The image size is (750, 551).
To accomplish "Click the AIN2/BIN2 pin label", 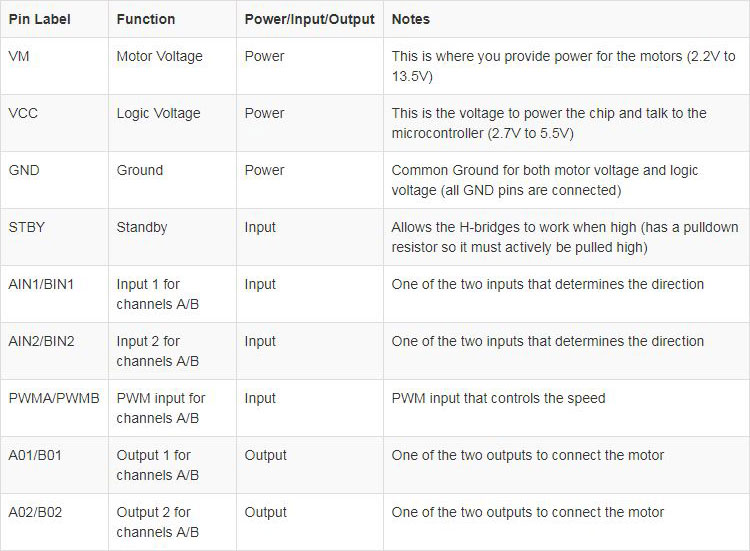I will [42, 341].
